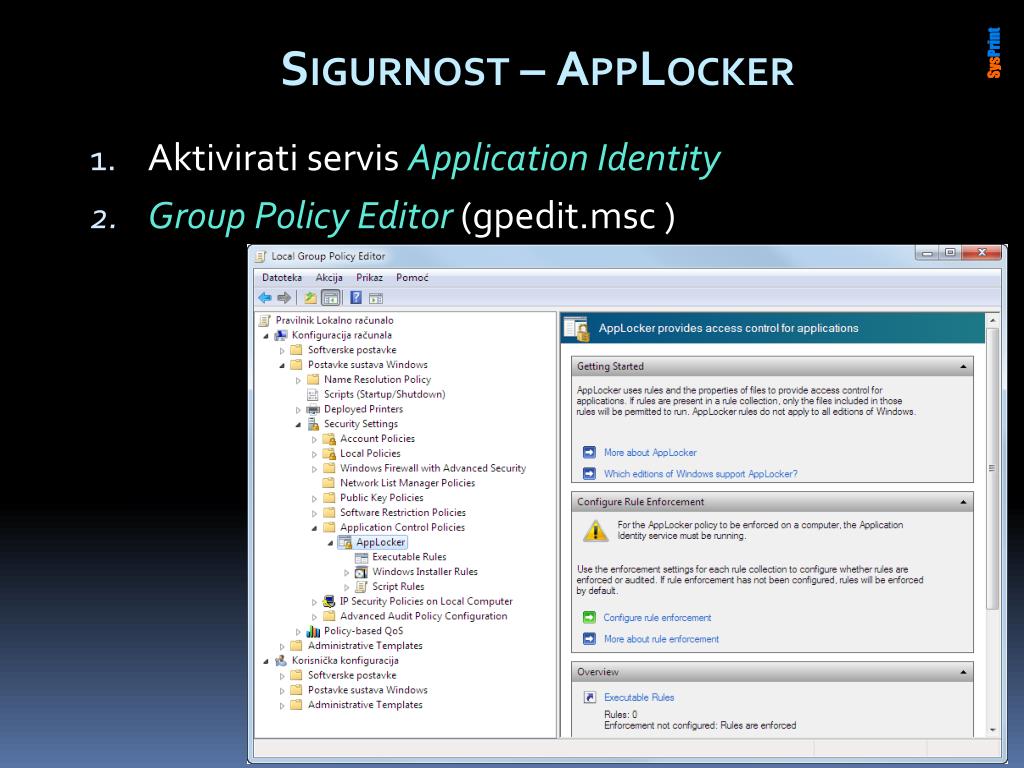Screen dimensions: 1024x768
Task: Minimize the Local Group Policy Editor window
Action: point(927,253)
